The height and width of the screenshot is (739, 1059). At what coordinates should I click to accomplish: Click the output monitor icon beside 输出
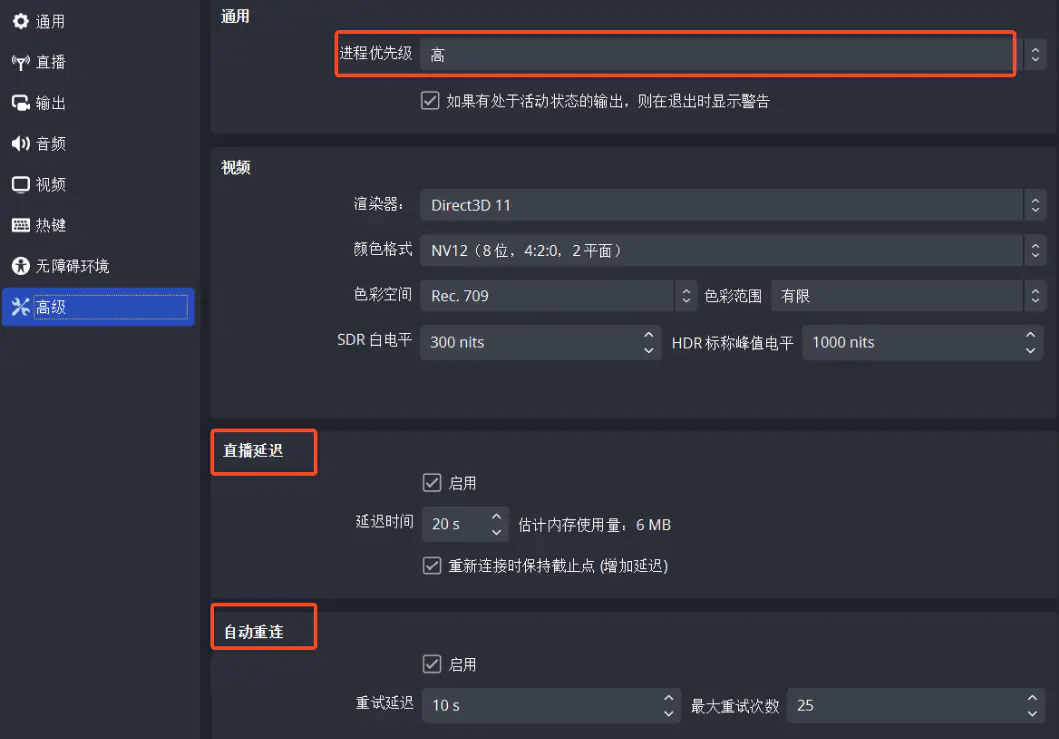pos(21,103)
